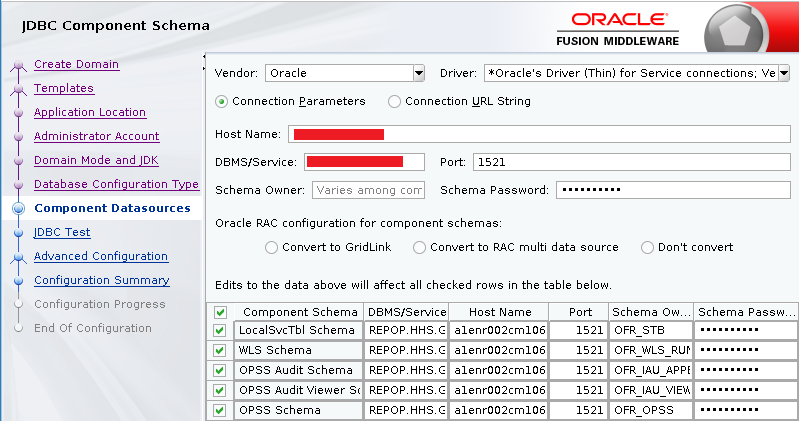The image size is (799, 421).
Task: Jump to Advanced Configuration step
Action: pos(101,256)
